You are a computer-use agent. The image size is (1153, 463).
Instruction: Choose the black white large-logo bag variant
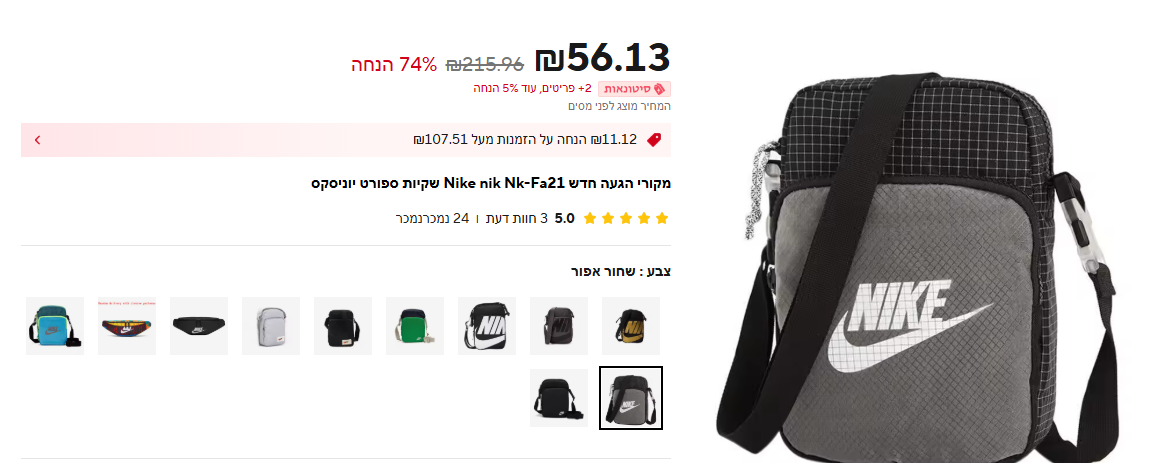487,326
